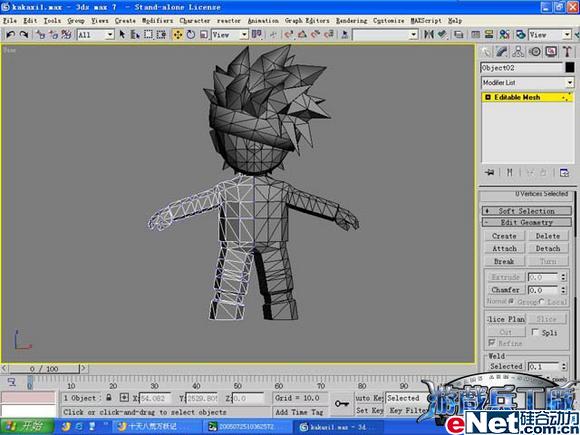Screen dimensions: 580x435
Task: Activate Select and Scale tool
Action: (x=204, y=35)
